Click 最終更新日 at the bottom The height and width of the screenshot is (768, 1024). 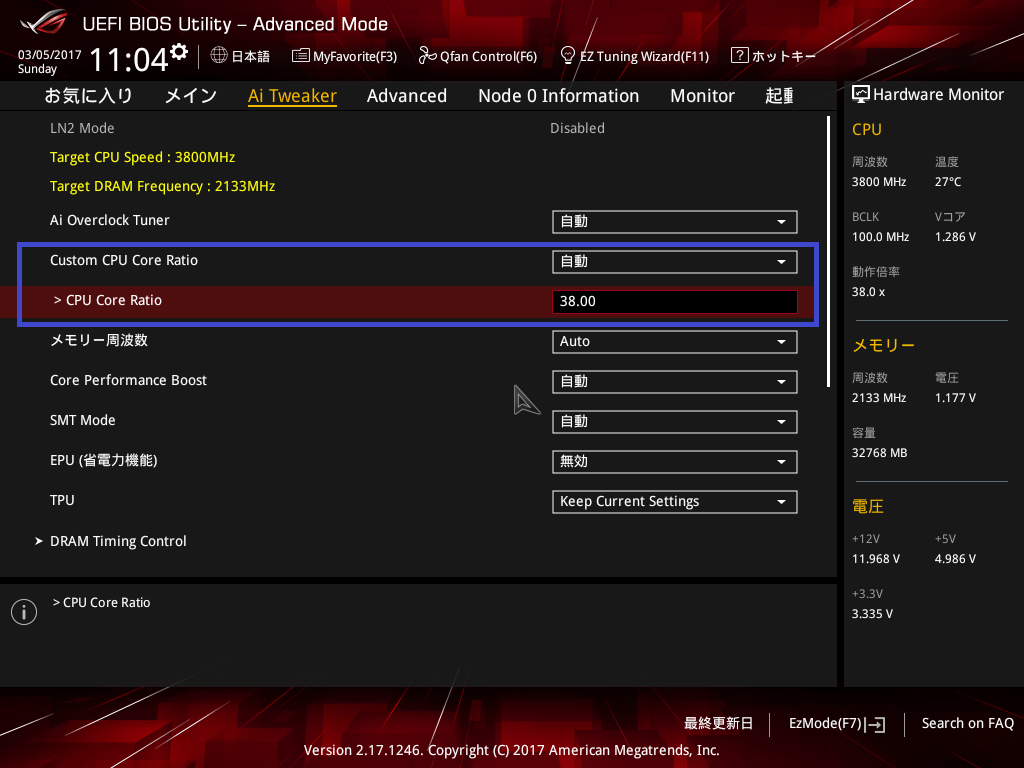pos(718,724)
